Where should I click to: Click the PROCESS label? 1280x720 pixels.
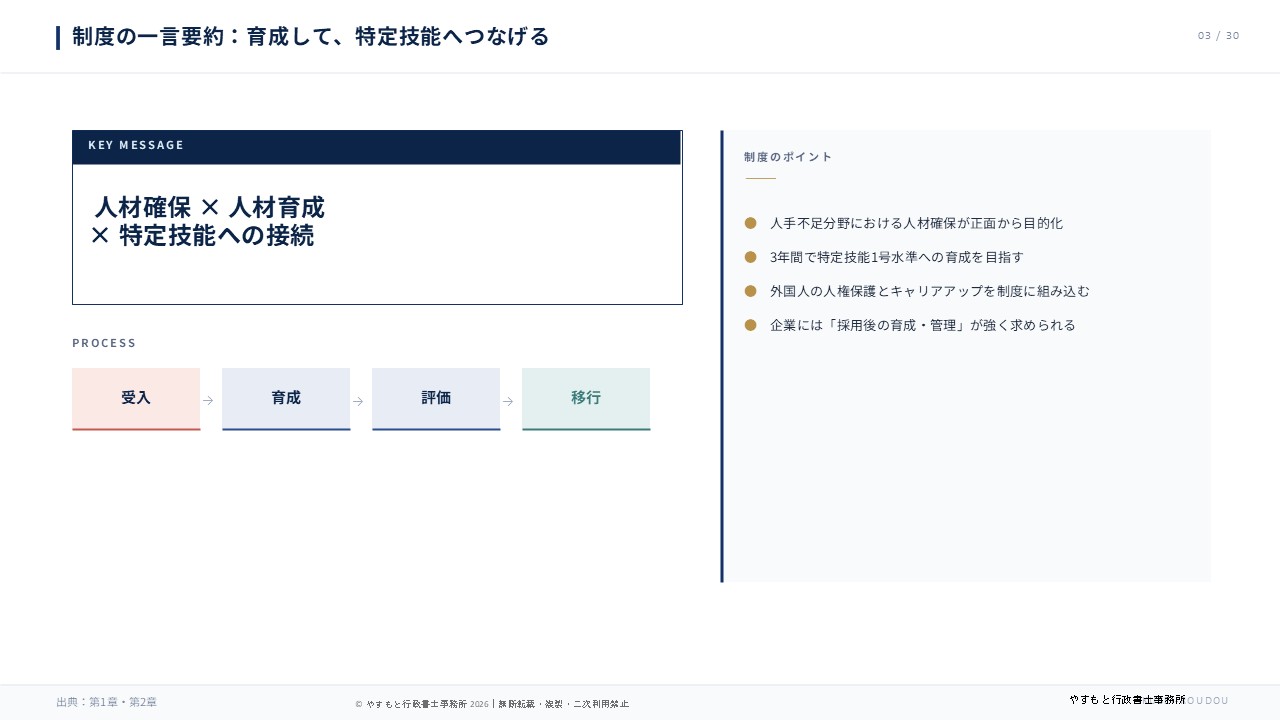(x=104, y=343)
